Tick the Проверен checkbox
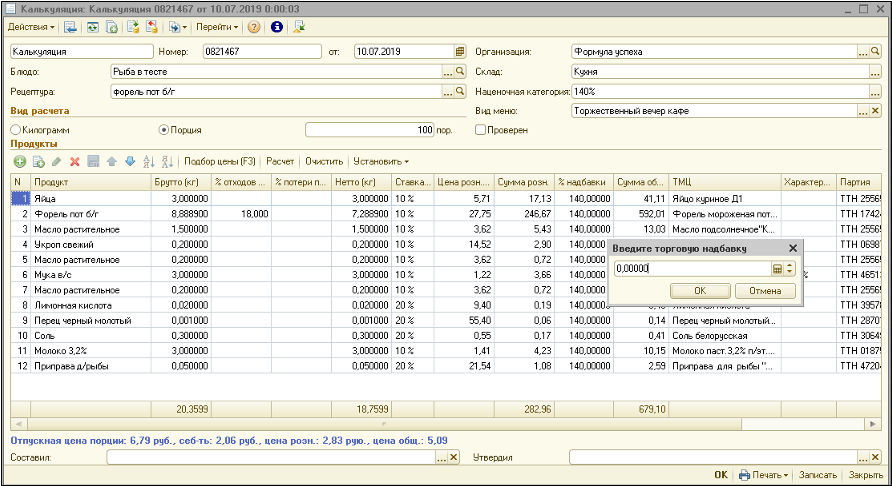 click(x=481, y=130)
